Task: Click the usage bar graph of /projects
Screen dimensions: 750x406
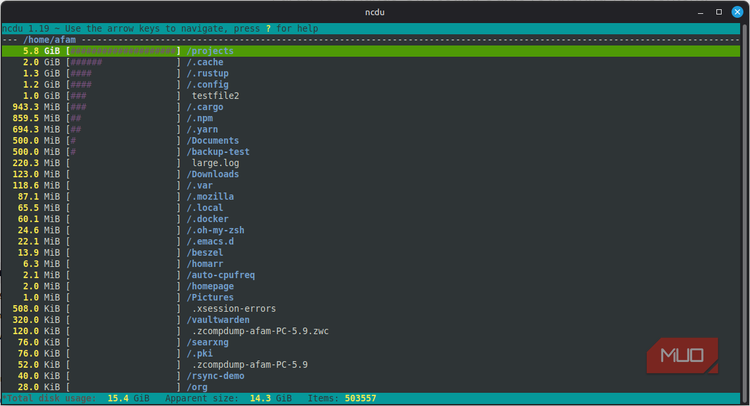Action: pyautogui.click(x=123, y=51)
